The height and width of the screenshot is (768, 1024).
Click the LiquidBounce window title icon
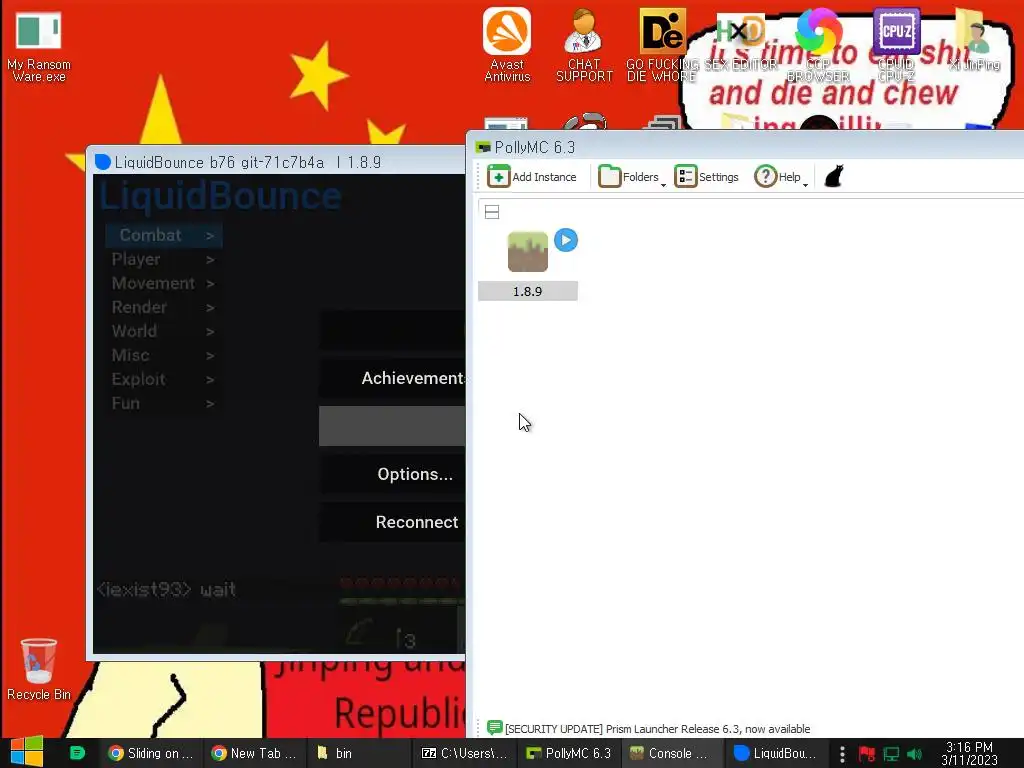click(103, 162)
